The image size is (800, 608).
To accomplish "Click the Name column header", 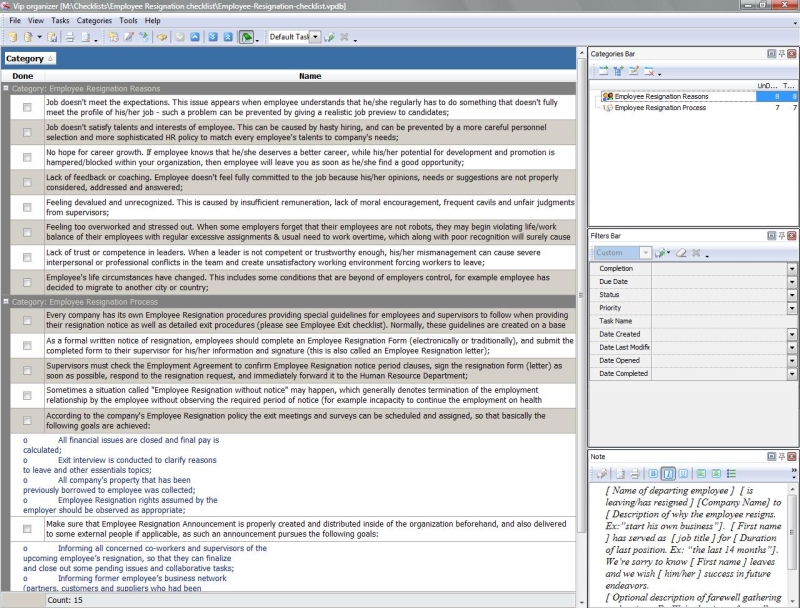I will point(310,76).
